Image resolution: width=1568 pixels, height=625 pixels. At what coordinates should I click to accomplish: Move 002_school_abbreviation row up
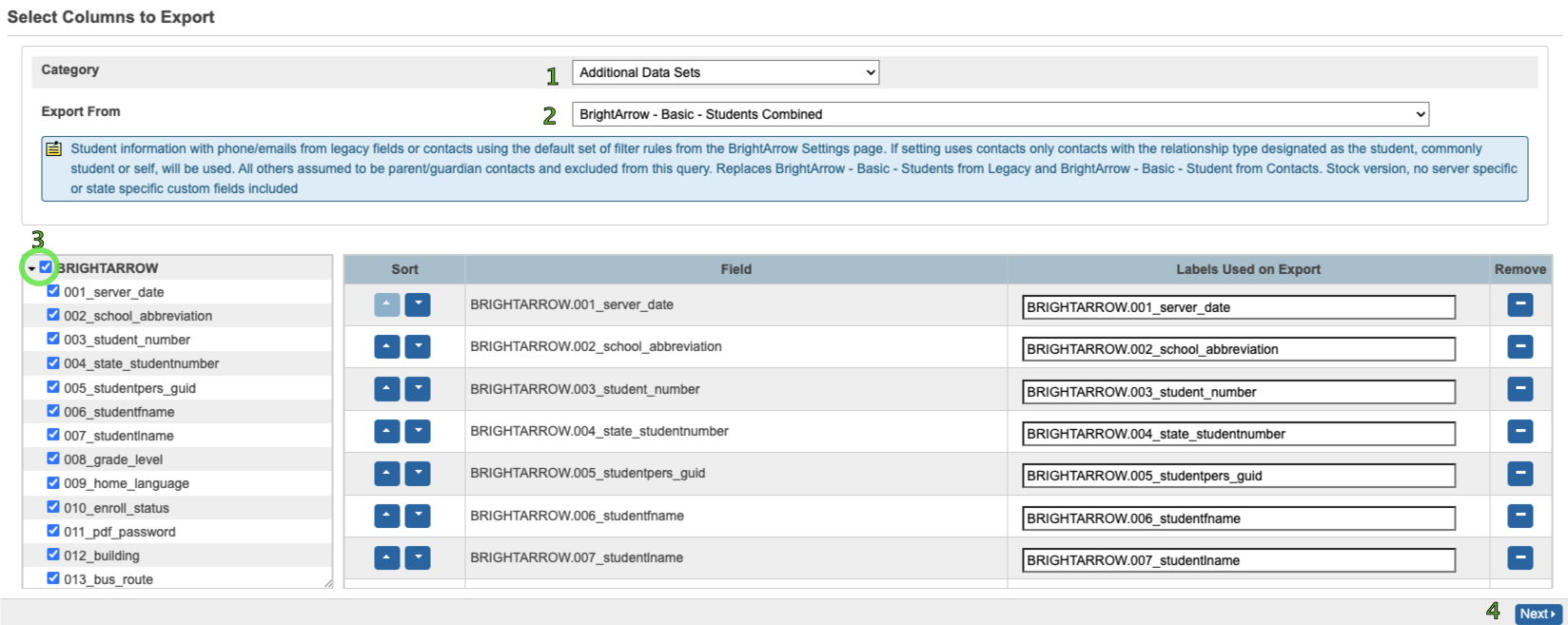click(387, 346)
